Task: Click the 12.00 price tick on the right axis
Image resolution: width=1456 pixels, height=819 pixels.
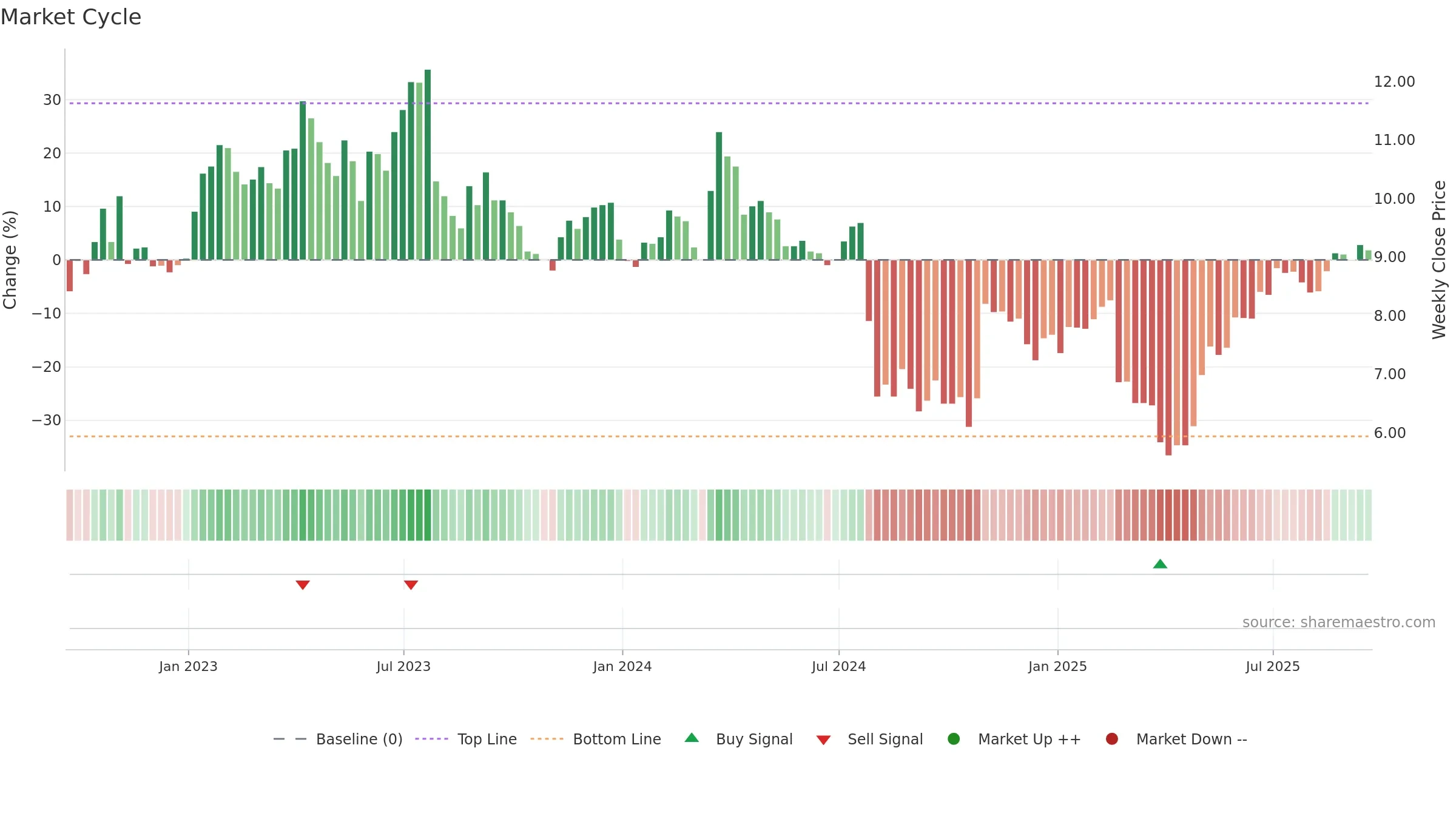Action: pos(1394,81)
